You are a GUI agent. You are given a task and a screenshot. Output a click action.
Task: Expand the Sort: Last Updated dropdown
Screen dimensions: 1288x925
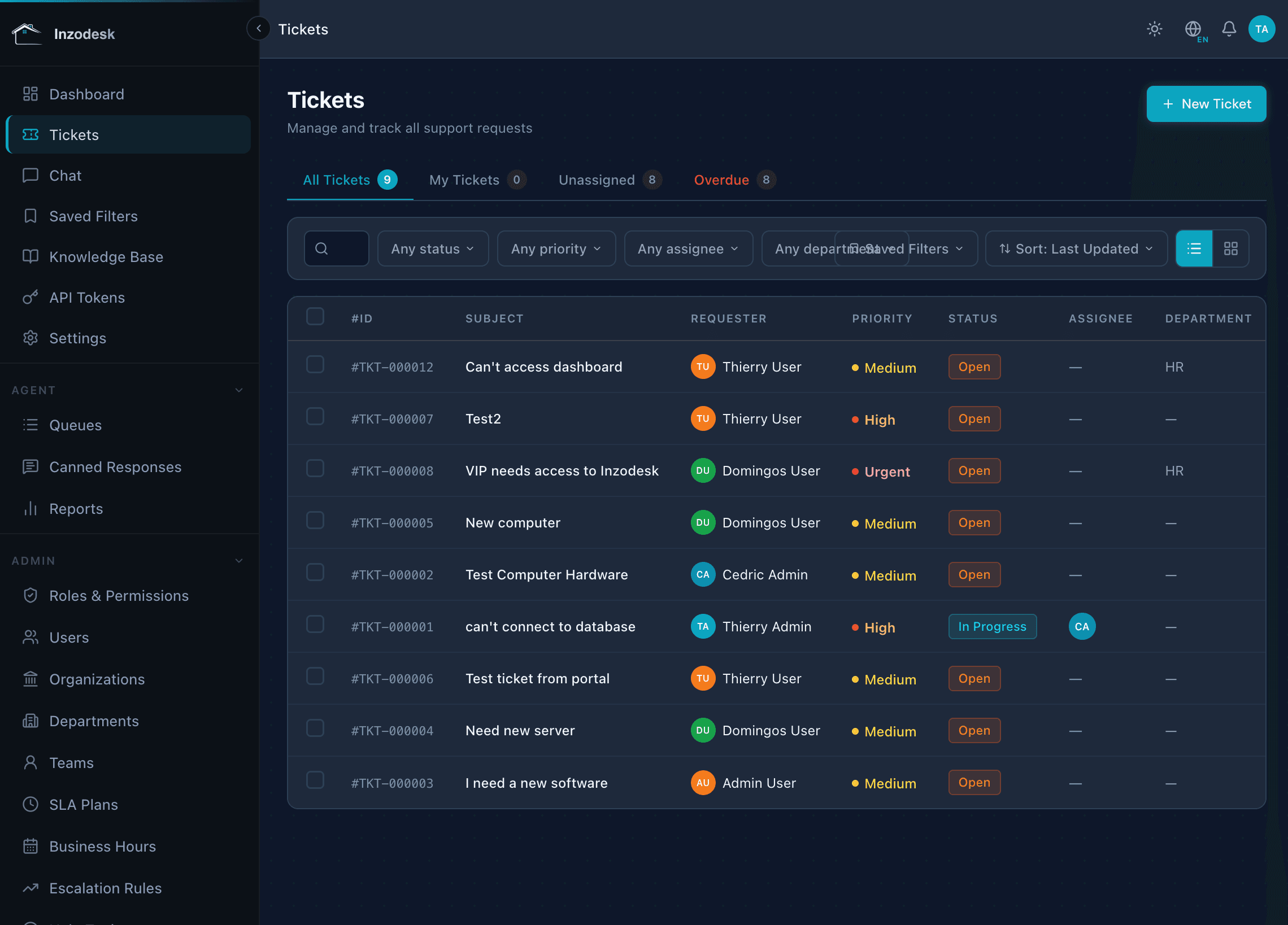[1075, 248]
